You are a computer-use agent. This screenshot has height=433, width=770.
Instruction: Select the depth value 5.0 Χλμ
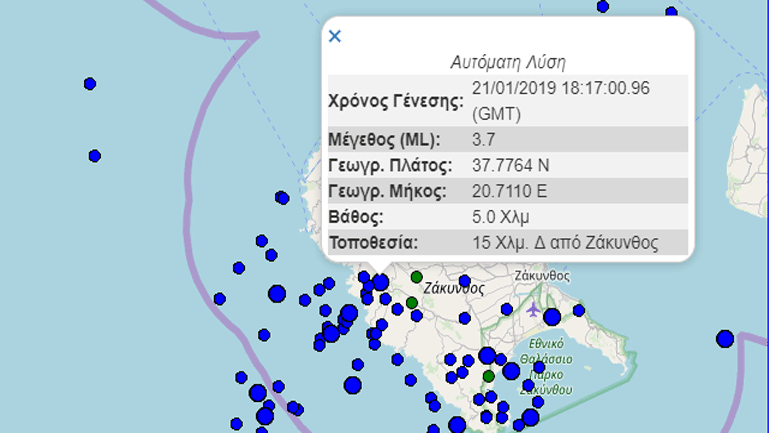coord(500,217)
